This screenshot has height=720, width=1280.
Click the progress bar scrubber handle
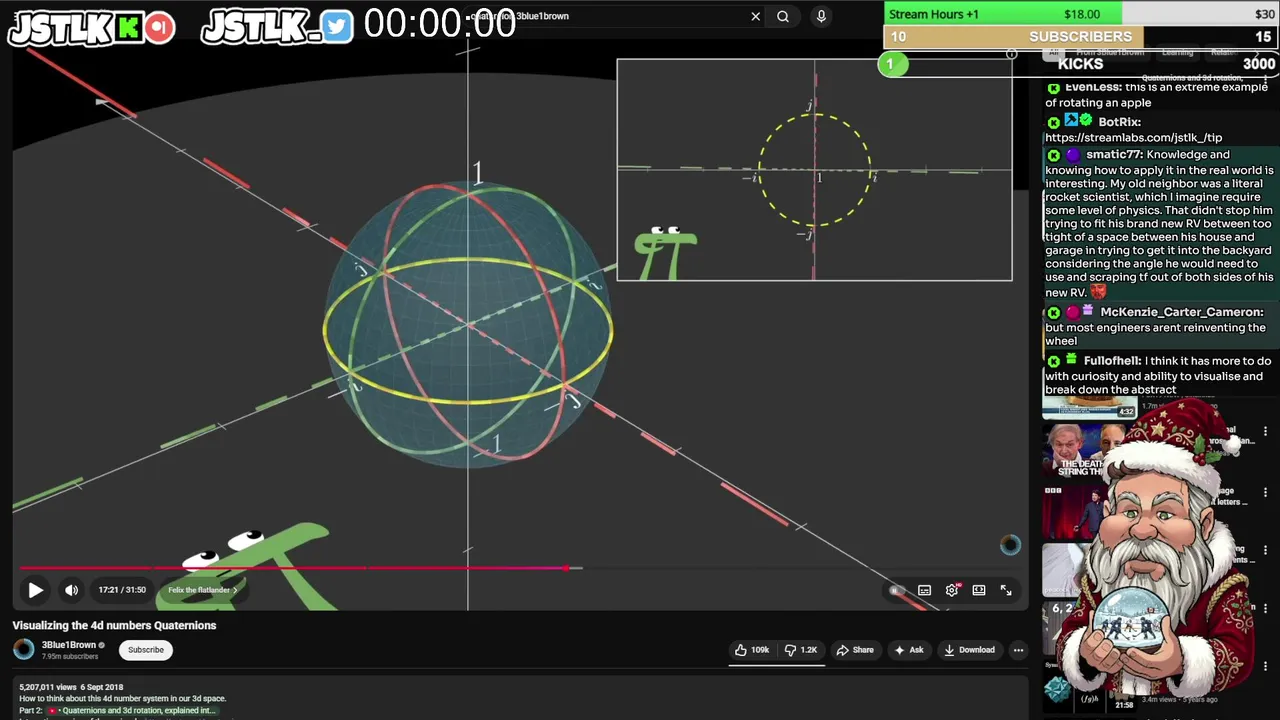(565, 568)
